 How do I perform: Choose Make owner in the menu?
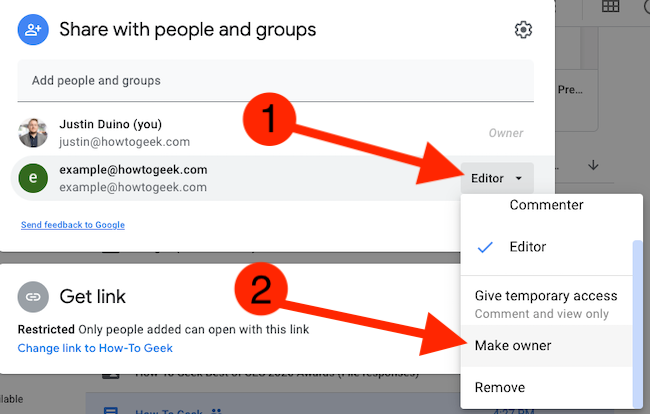click(x=546, y=346)
